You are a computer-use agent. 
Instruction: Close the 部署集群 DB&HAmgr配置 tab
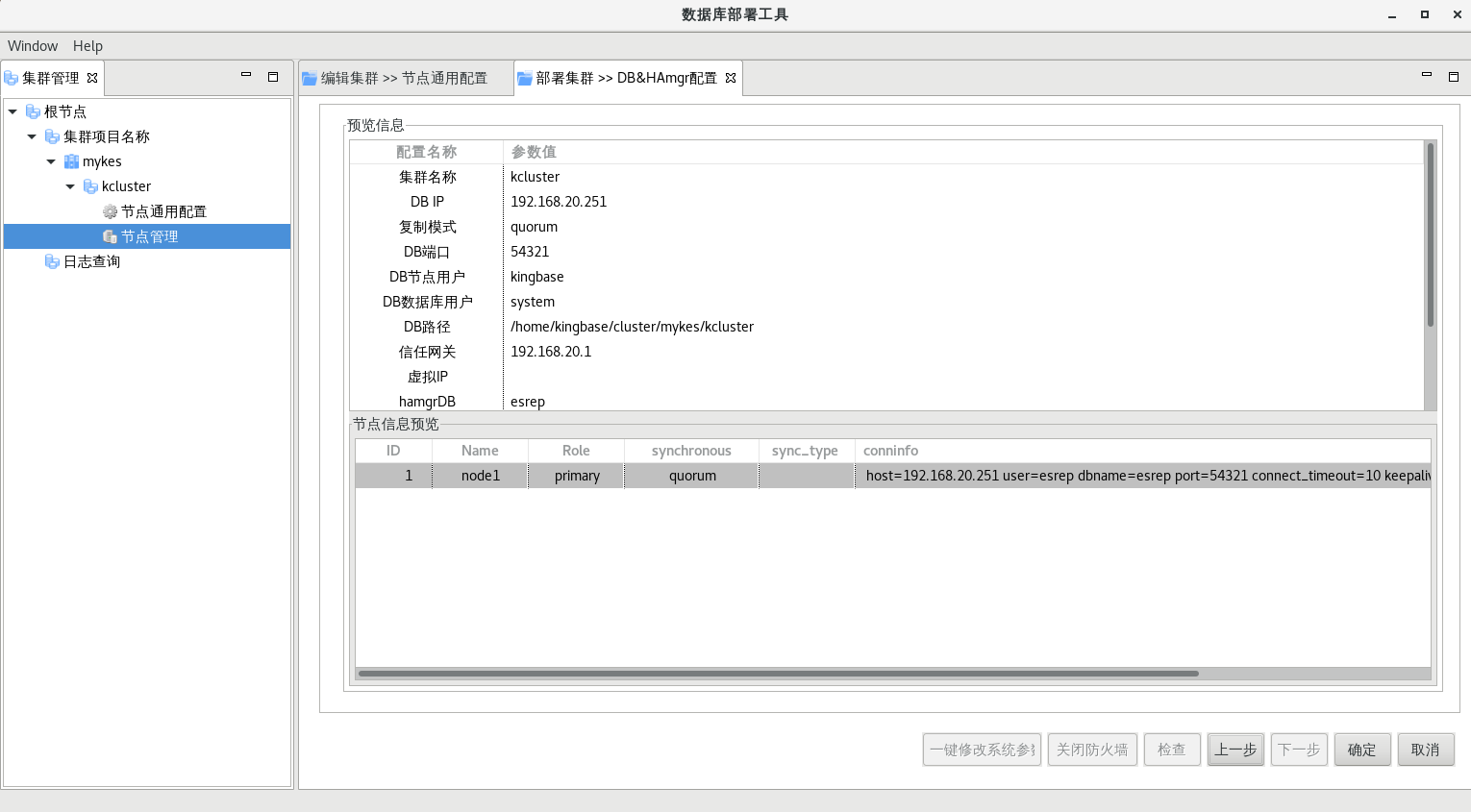(x=731, y=78)
